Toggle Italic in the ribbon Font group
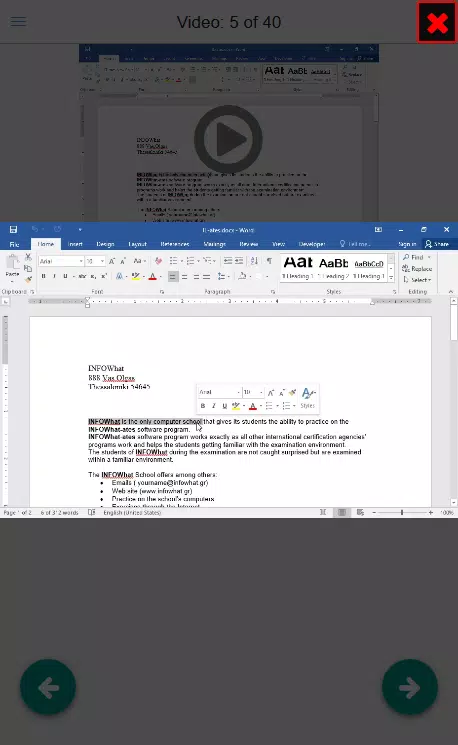 pos(54,276)
